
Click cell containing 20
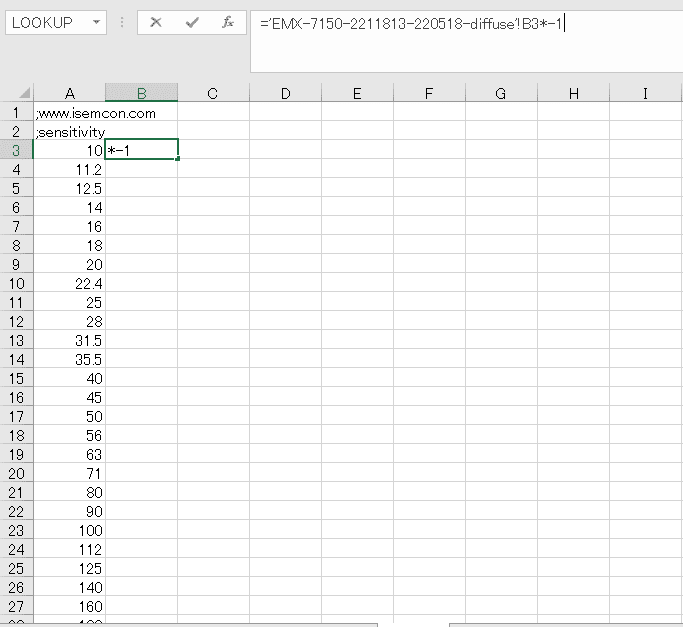[x=69, y=264]
